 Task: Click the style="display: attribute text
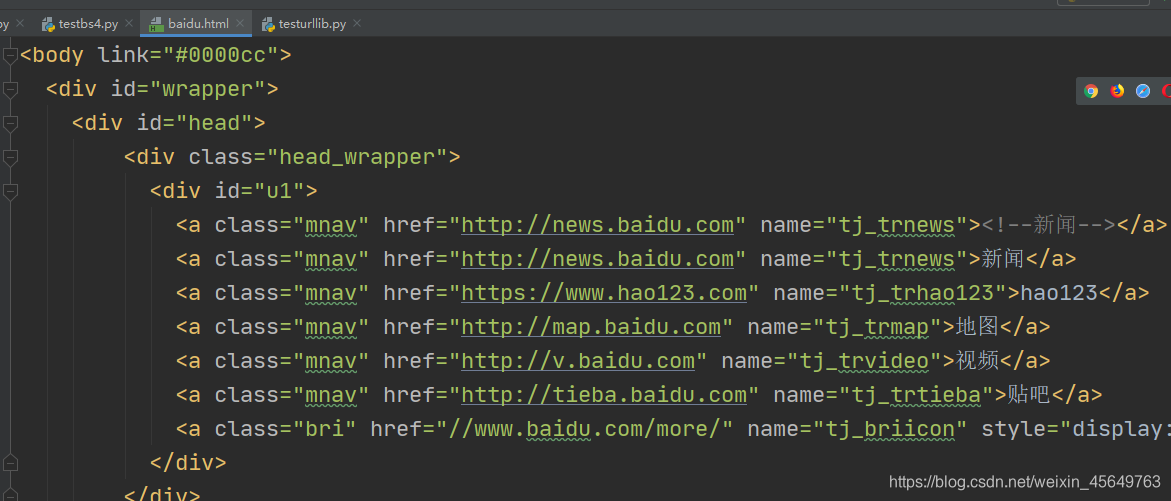pos(1075,429)
